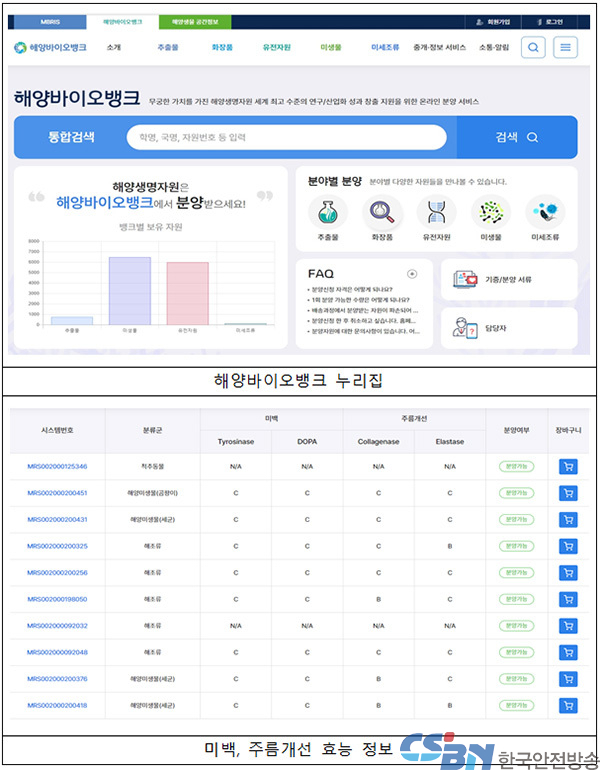Switch to the 해양바이오뱅크 top tab
Screen dimensions: 600x770
pos(123,22)
